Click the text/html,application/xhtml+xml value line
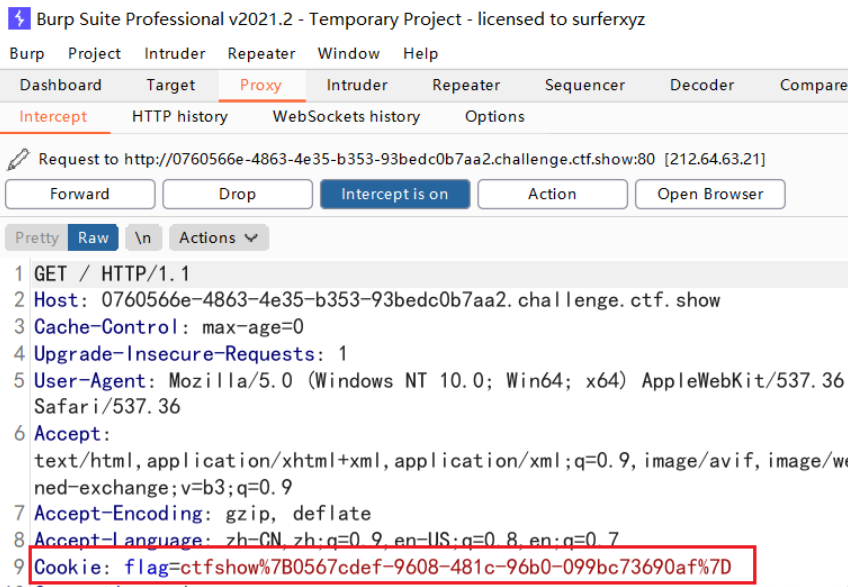Image resolution: width=848 pixels, height=587 pixels. (441, 461)
